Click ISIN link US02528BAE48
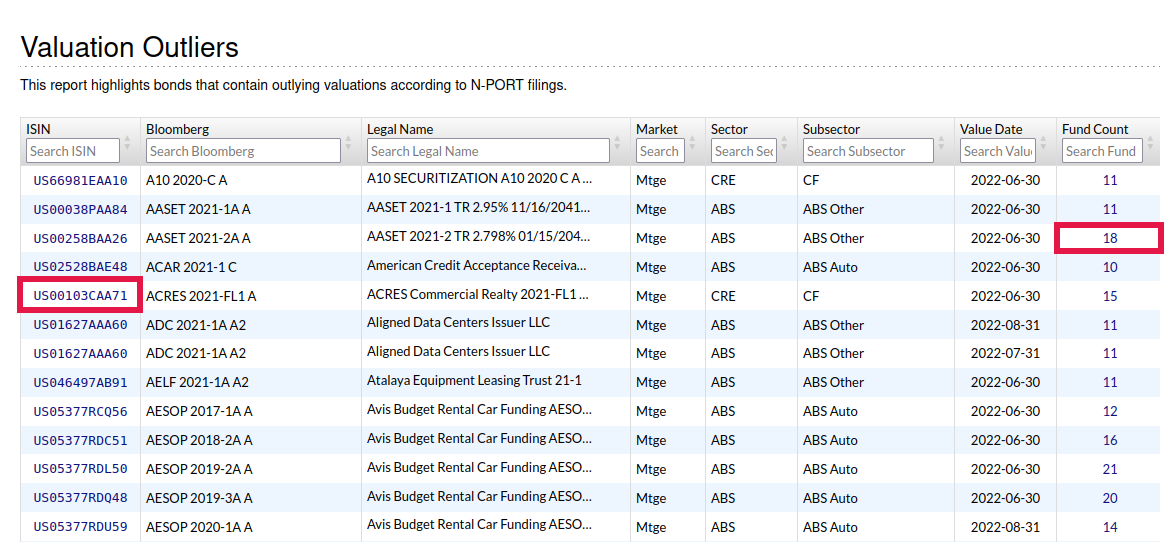The width and height of the screenshot is (1174, 542). point(80,268)
